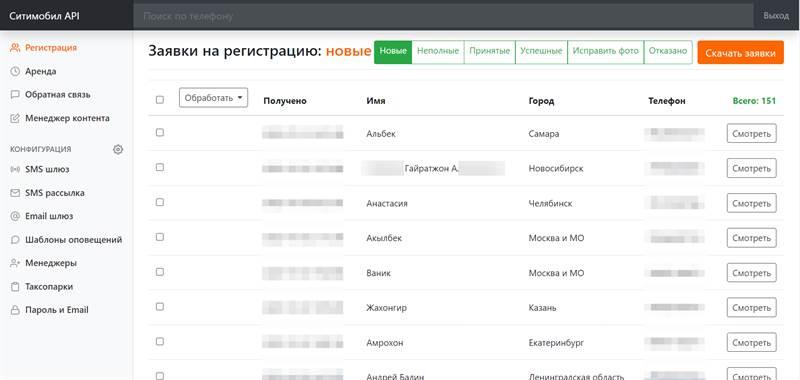Open Регистрация in the sidebar
This screenshot has width=800, height=380.
tap(51, 48)
